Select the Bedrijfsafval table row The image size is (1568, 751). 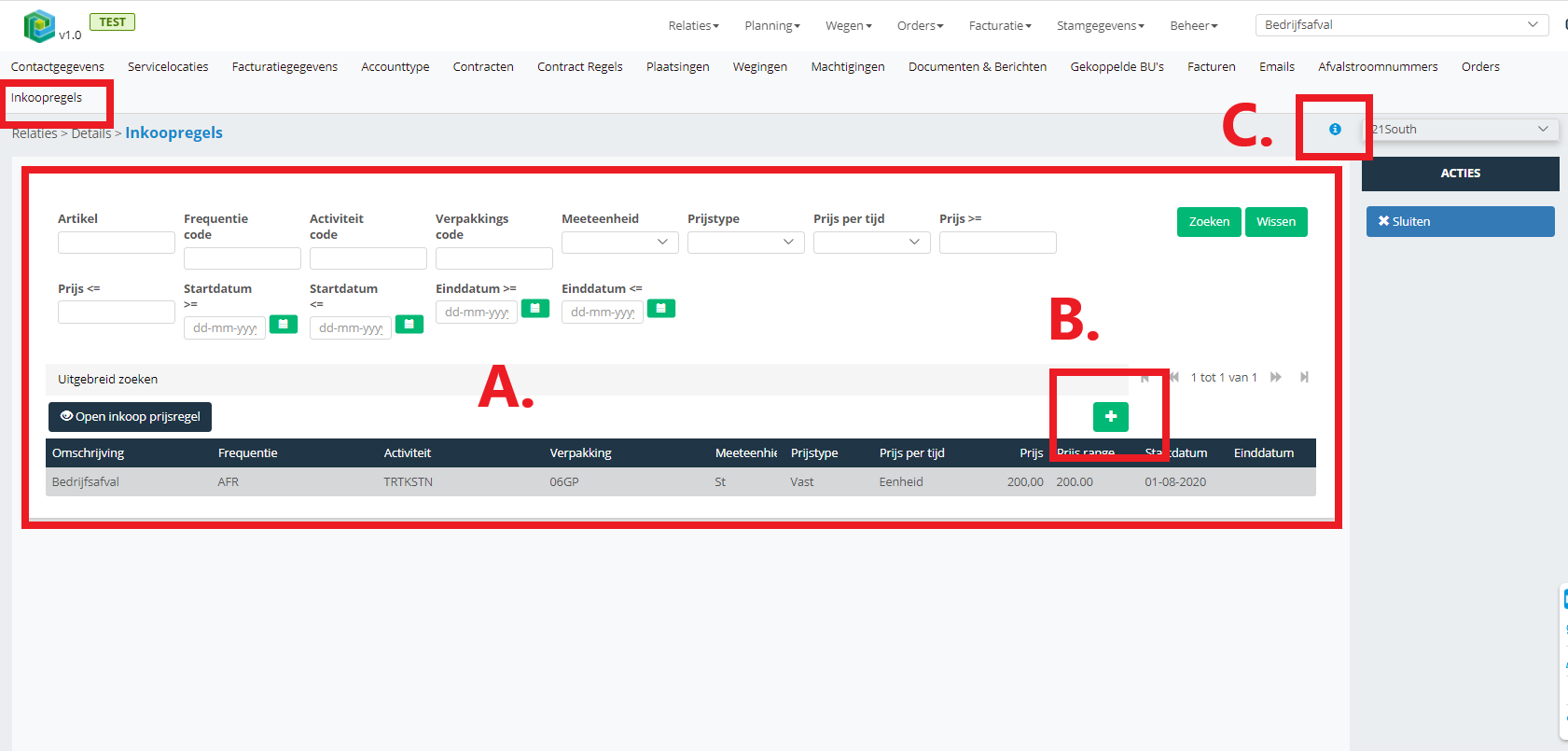(680, 481)
